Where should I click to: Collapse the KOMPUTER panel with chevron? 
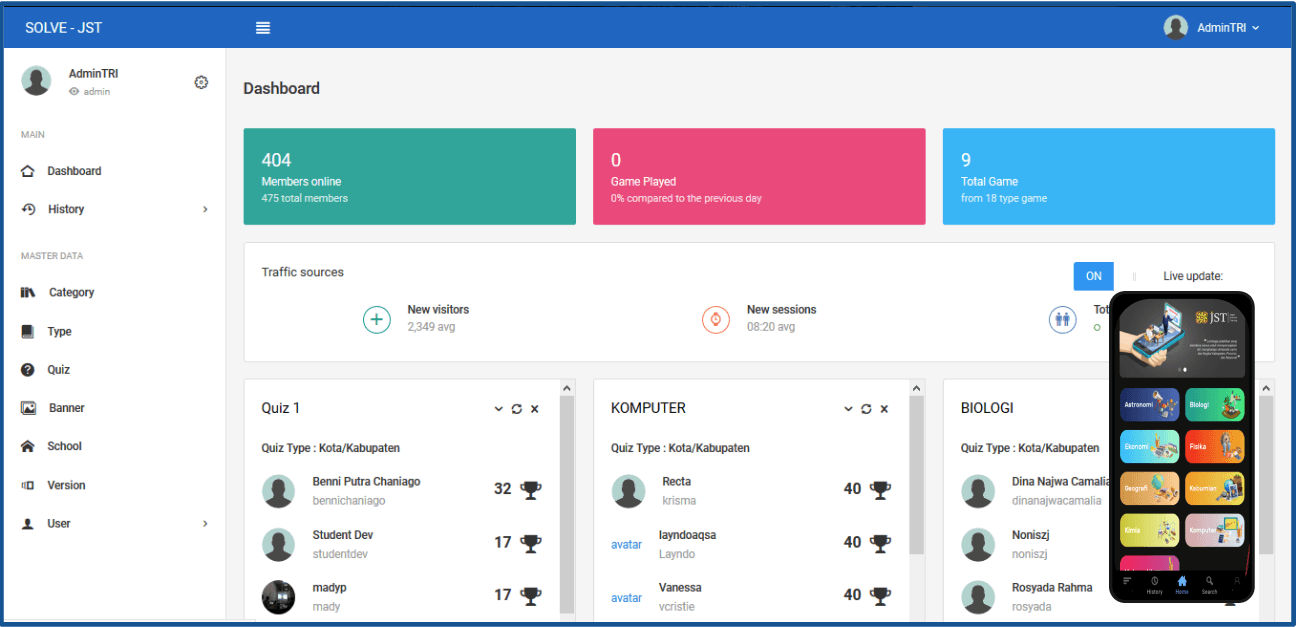click(848, 409)
